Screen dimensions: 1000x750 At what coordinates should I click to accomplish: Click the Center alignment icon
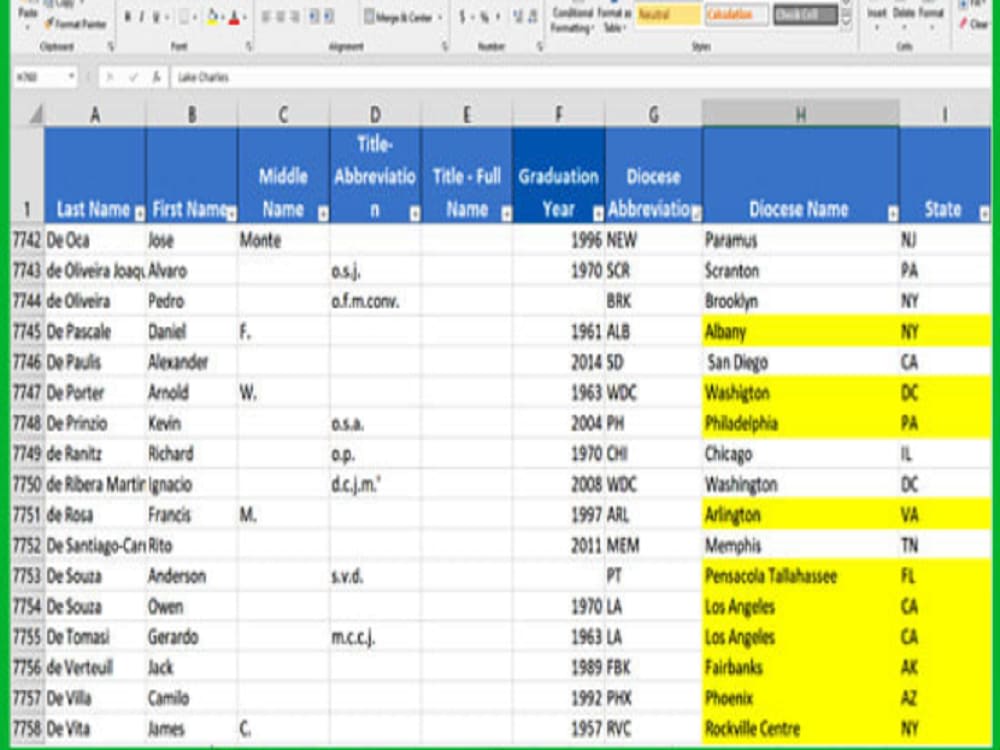click(281, 17)
